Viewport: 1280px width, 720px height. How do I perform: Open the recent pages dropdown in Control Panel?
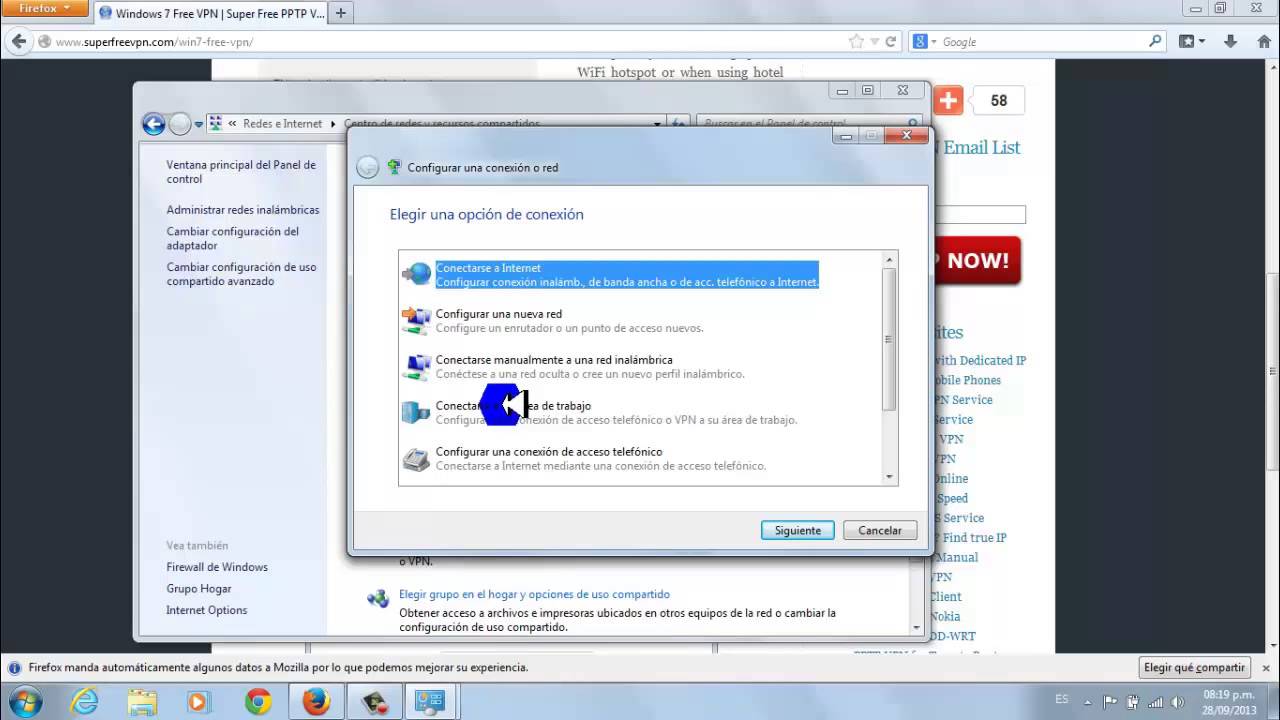[x=199, y=125]
